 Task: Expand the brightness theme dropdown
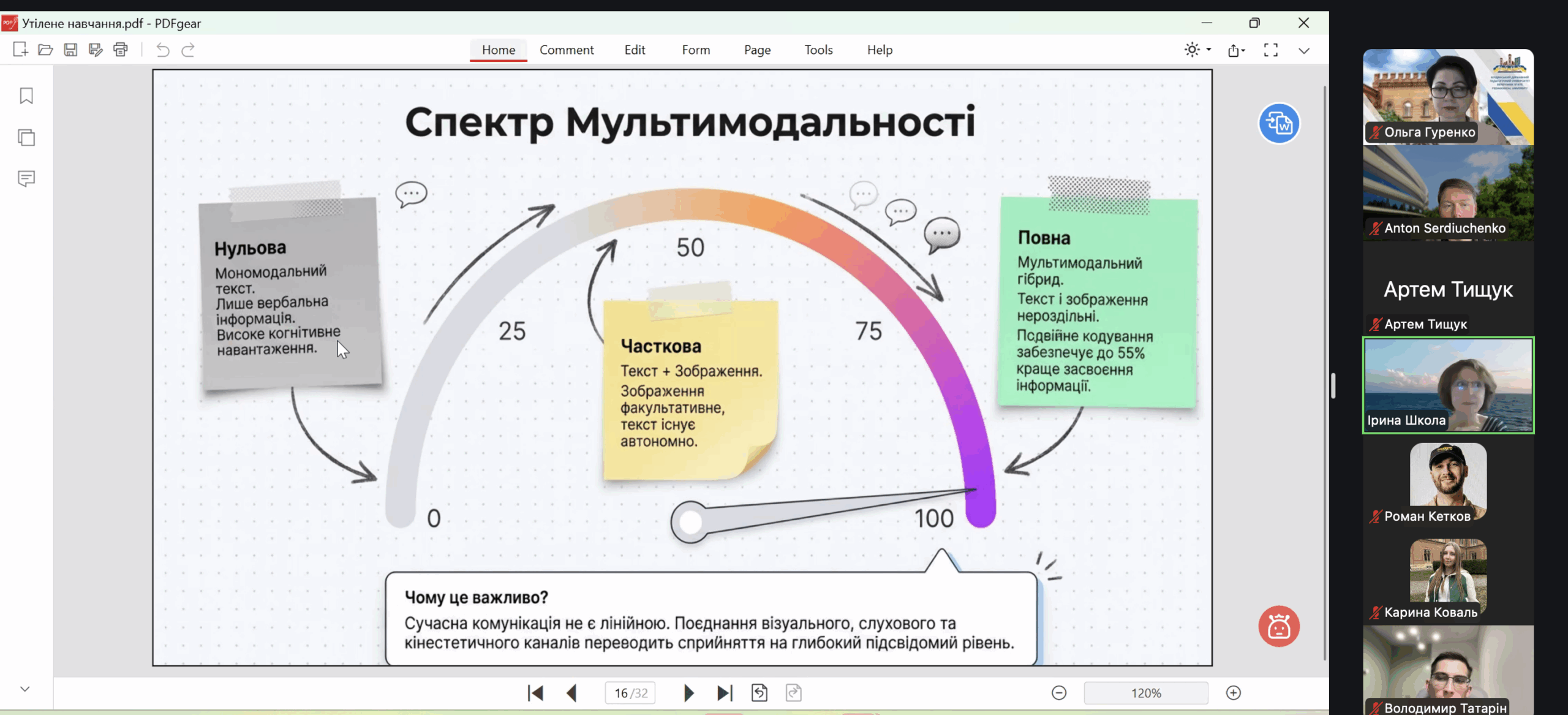[x=1208, y=50]
